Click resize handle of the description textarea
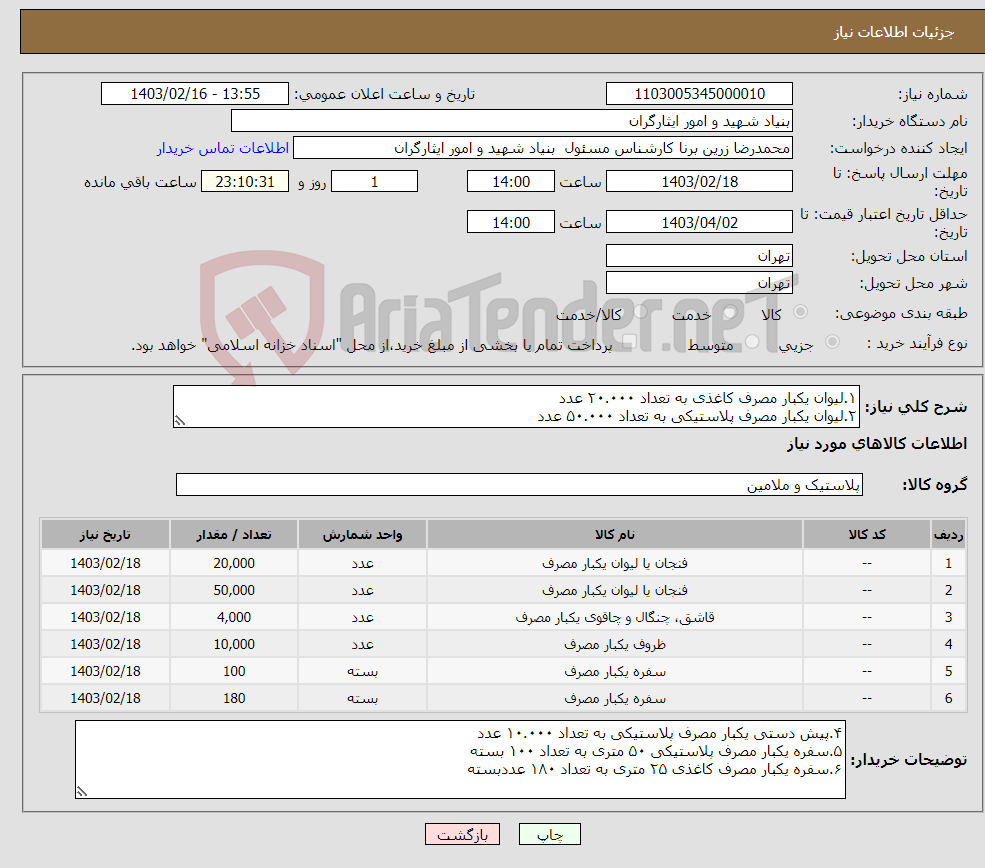This screenshot has width=985, height=868. 180,421
